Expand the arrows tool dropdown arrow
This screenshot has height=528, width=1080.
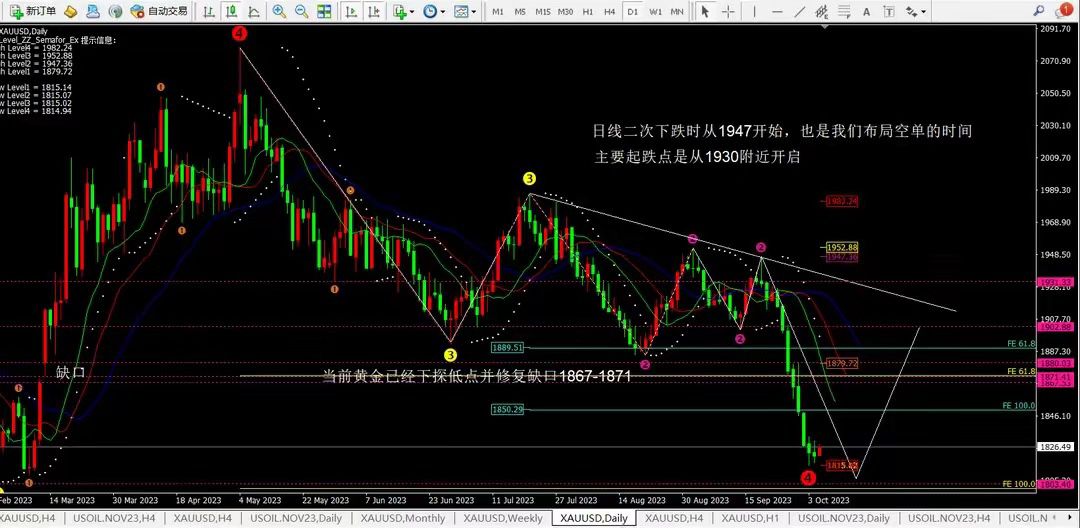tap(924, 12)
